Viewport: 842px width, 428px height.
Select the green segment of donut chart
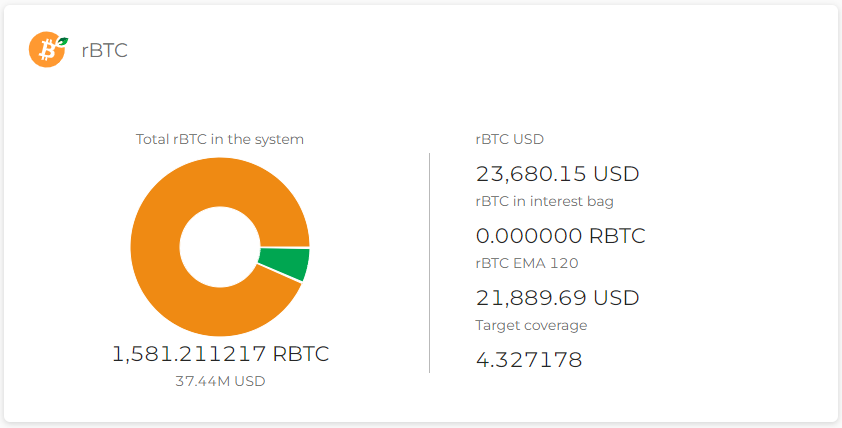(x=284, y=264)
